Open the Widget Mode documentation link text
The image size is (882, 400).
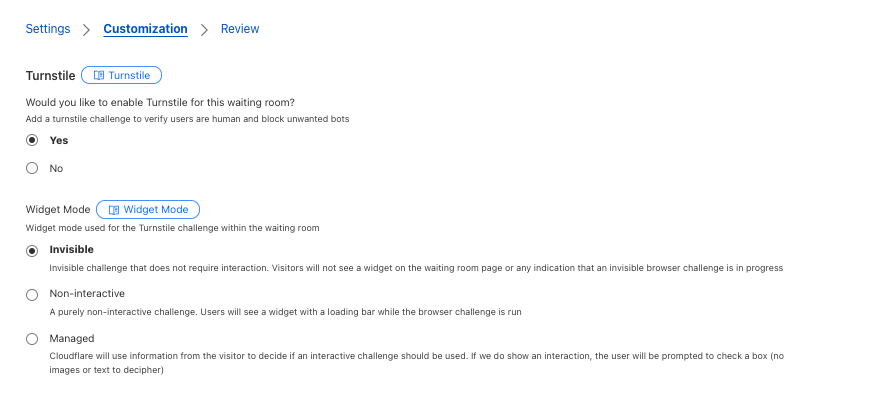(x=156, y=209)
